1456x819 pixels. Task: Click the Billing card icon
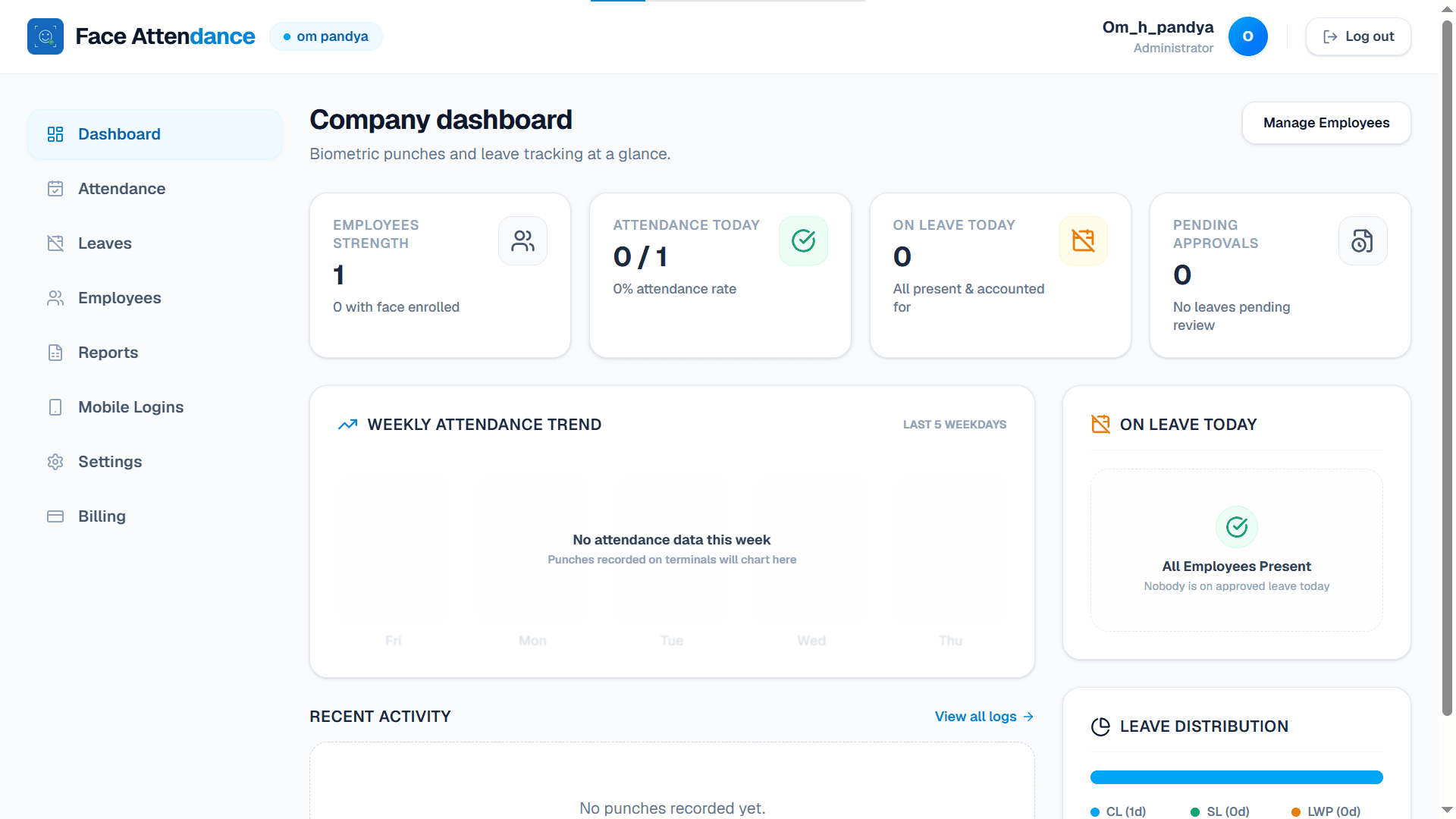pos(55,516)
